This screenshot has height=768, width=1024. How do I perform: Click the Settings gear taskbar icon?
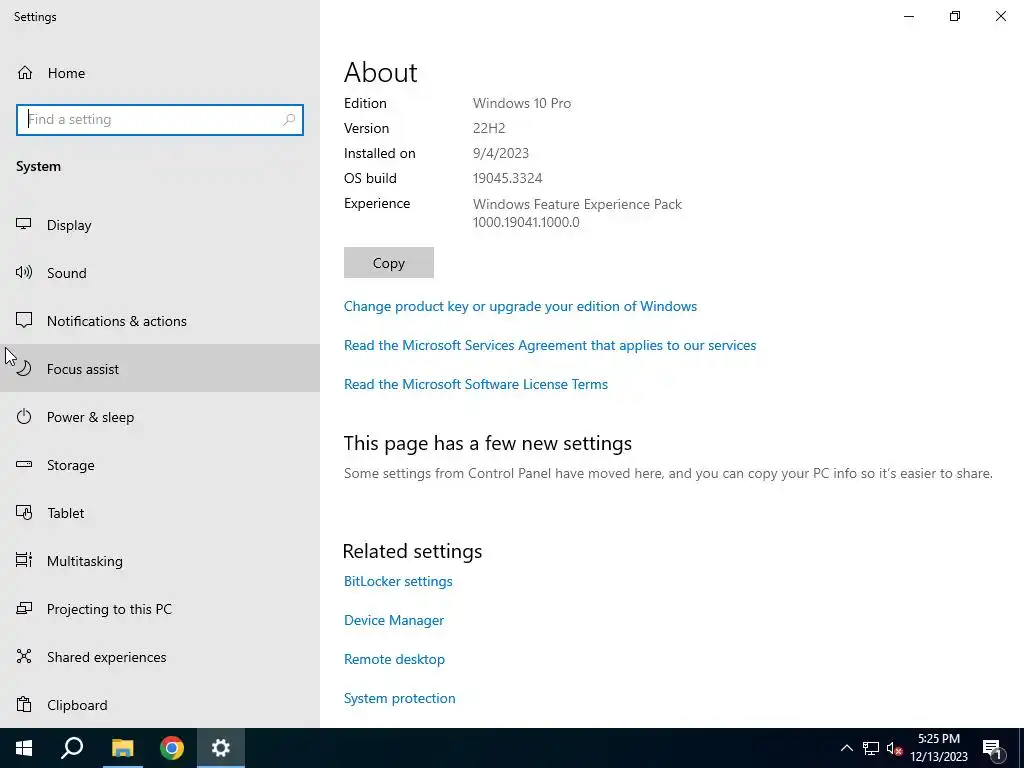click(221, 748)
